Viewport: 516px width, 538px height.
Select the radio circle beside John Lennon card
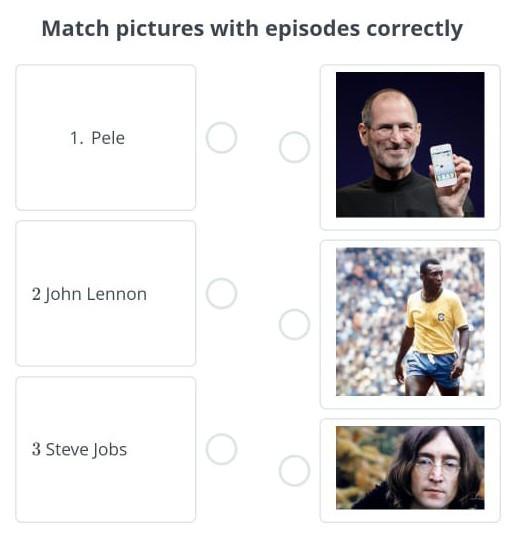(x=221, y=293)
